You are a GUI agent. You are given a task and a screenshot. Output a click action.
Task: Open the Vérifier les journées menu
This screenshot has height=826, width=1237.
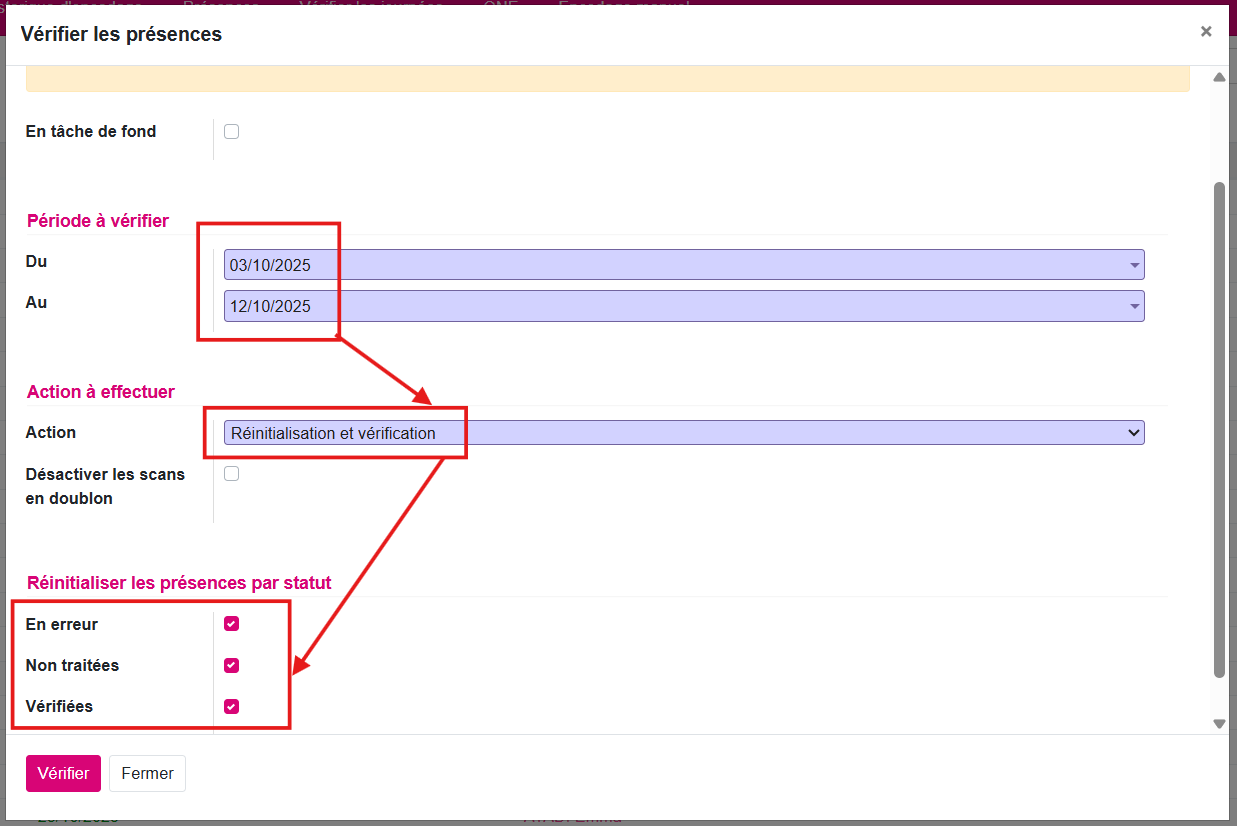372,6
